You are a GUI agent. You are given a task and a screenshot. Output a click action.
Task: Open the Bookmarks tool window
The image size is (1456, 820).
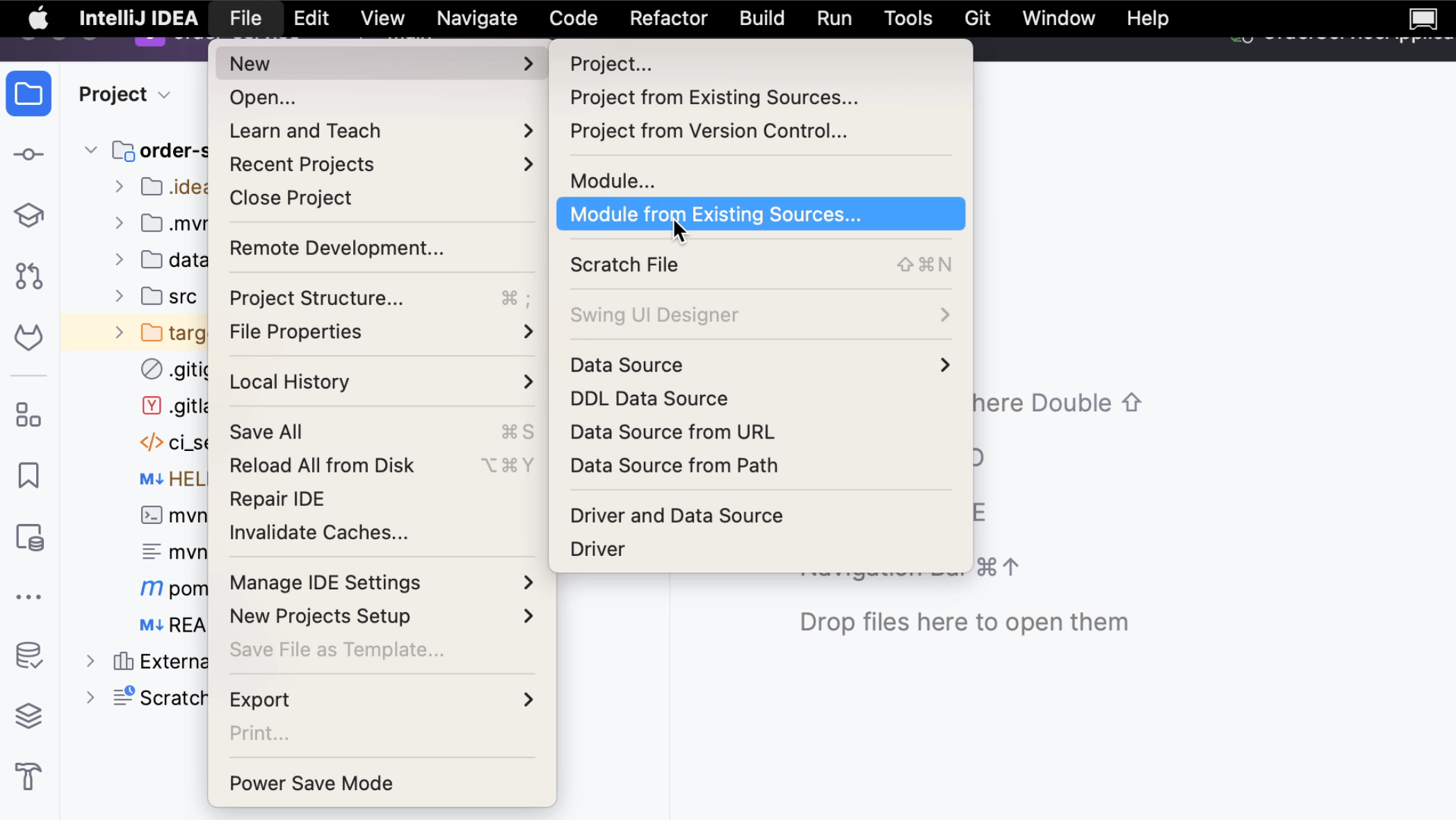[x=29, y=475]
